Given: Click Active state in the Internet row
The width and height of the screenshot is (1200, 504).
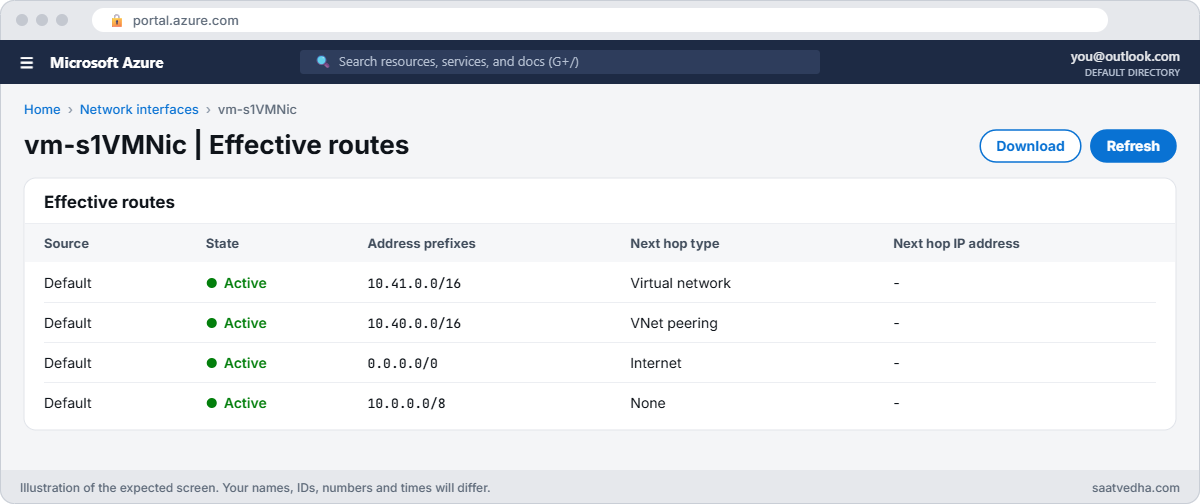Looking at the screenshot, I should (x=236, y=363).
